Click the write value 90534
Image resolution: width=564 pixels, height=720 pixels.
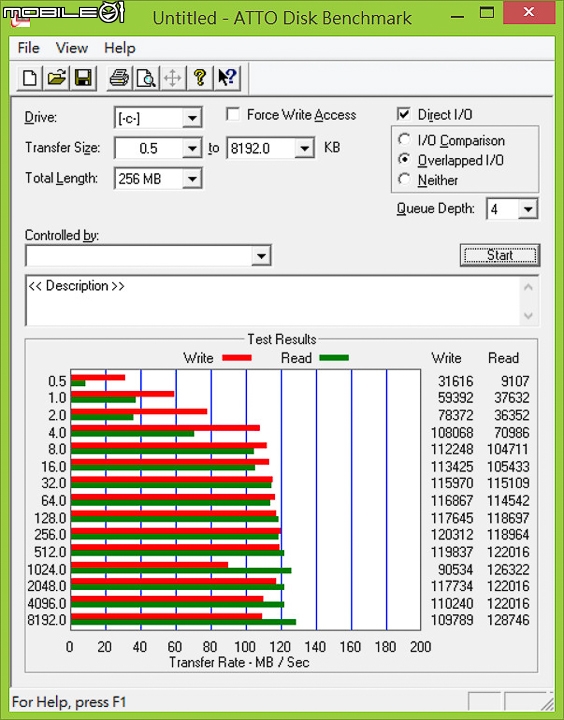point(455,569)
